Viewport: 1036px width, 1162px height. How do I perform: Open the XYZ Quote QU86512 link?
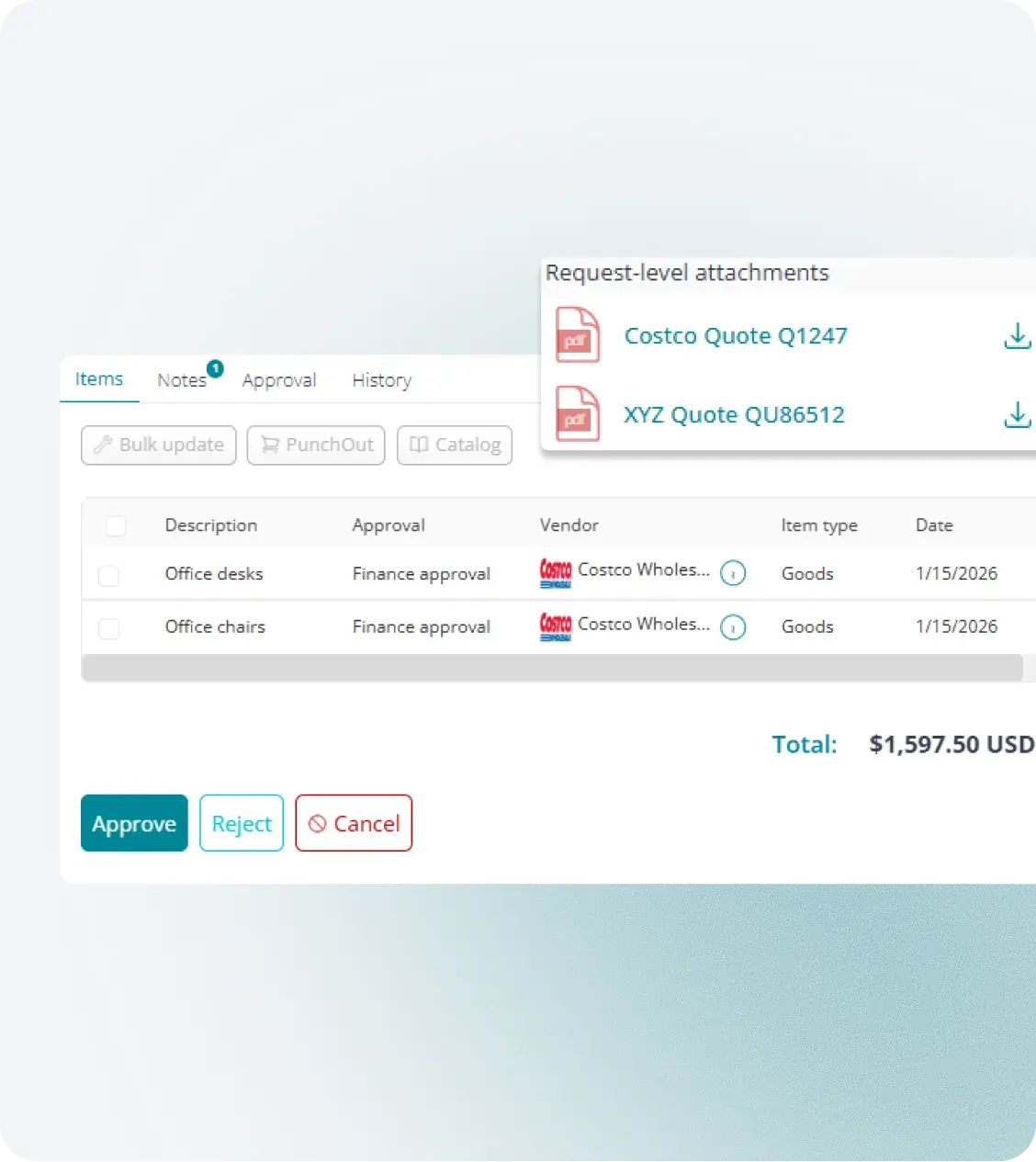point(735,414)
